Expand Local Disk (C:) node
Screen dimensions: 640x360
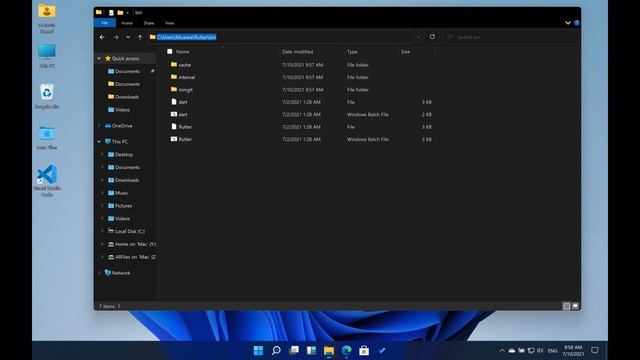pos(102,231)
